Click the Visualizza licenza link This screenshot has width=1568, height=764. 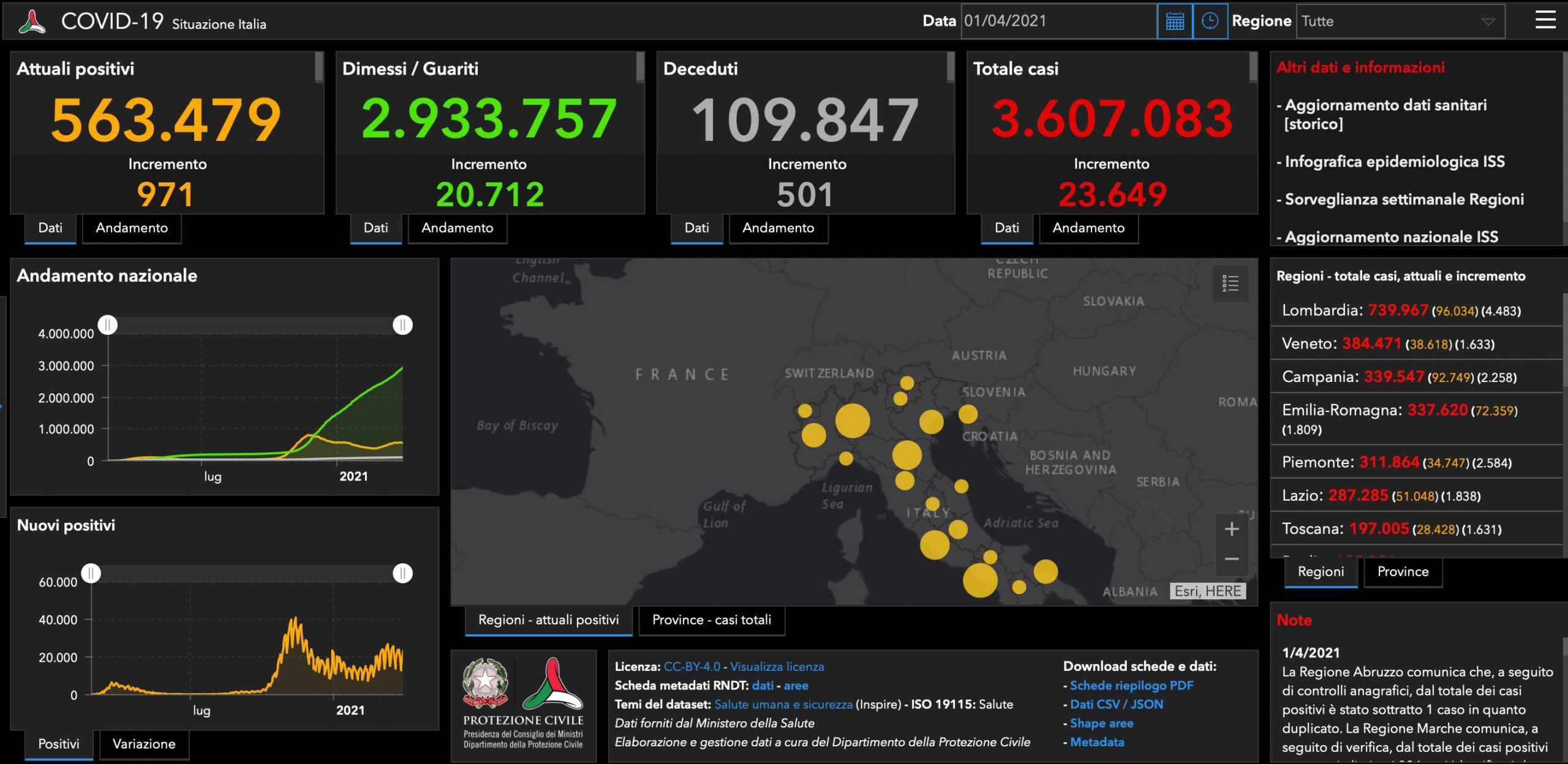tap(777, 667)
